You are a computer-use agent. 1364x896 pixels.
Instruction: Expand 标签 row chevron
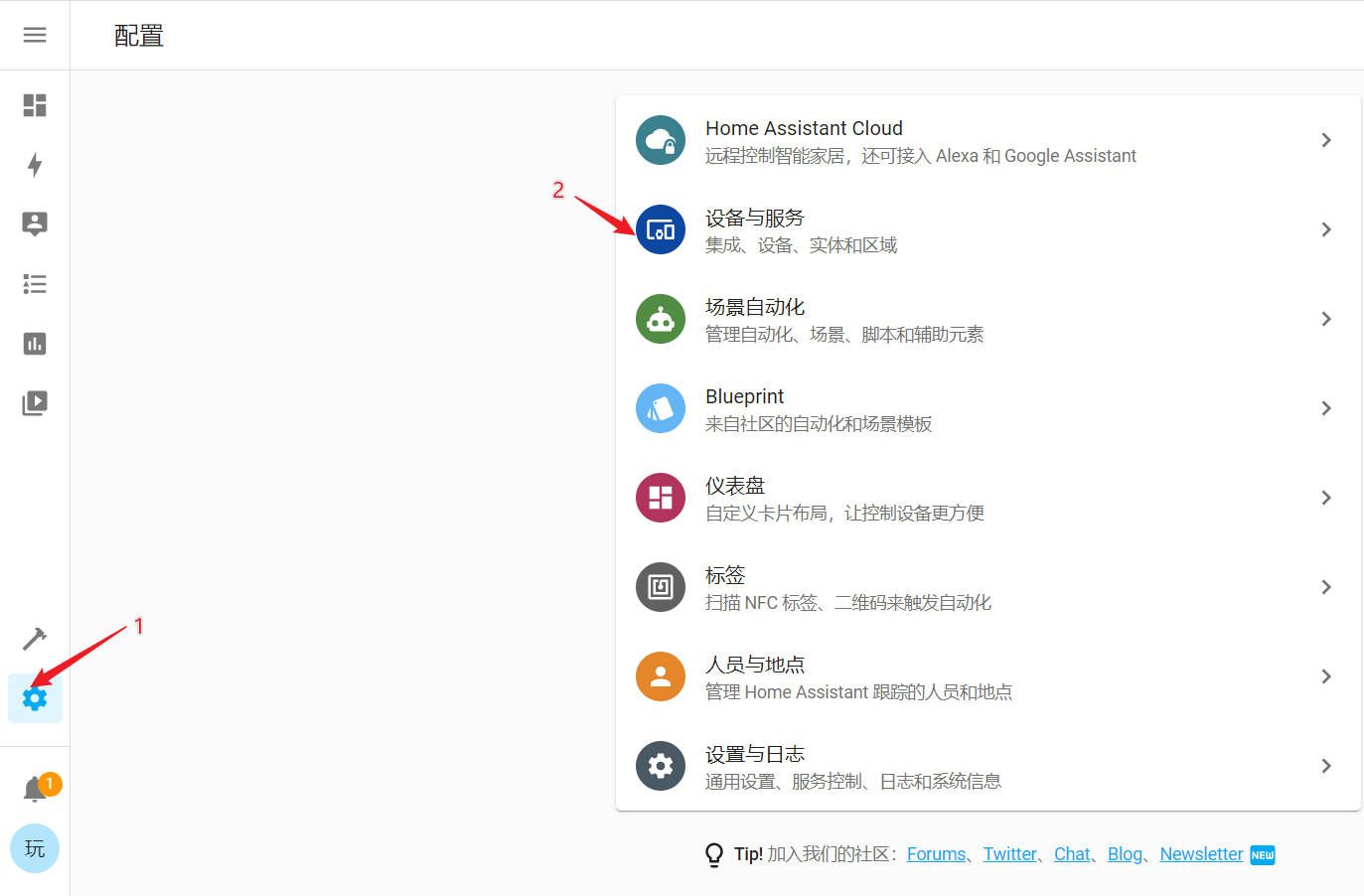[1326, 587]
